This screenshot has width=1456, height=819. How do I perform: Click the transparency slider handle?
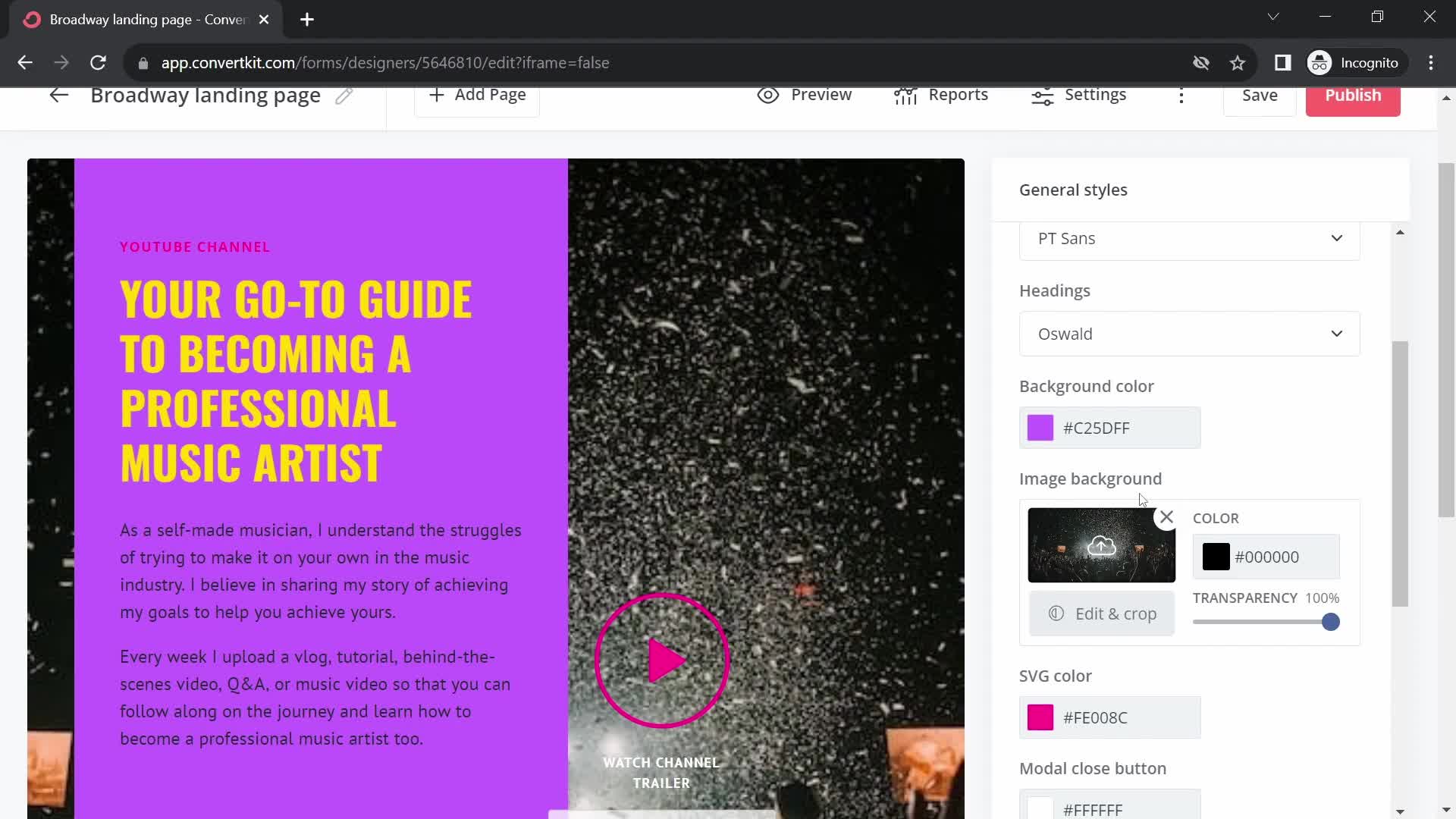click(x=1330, y=622)
